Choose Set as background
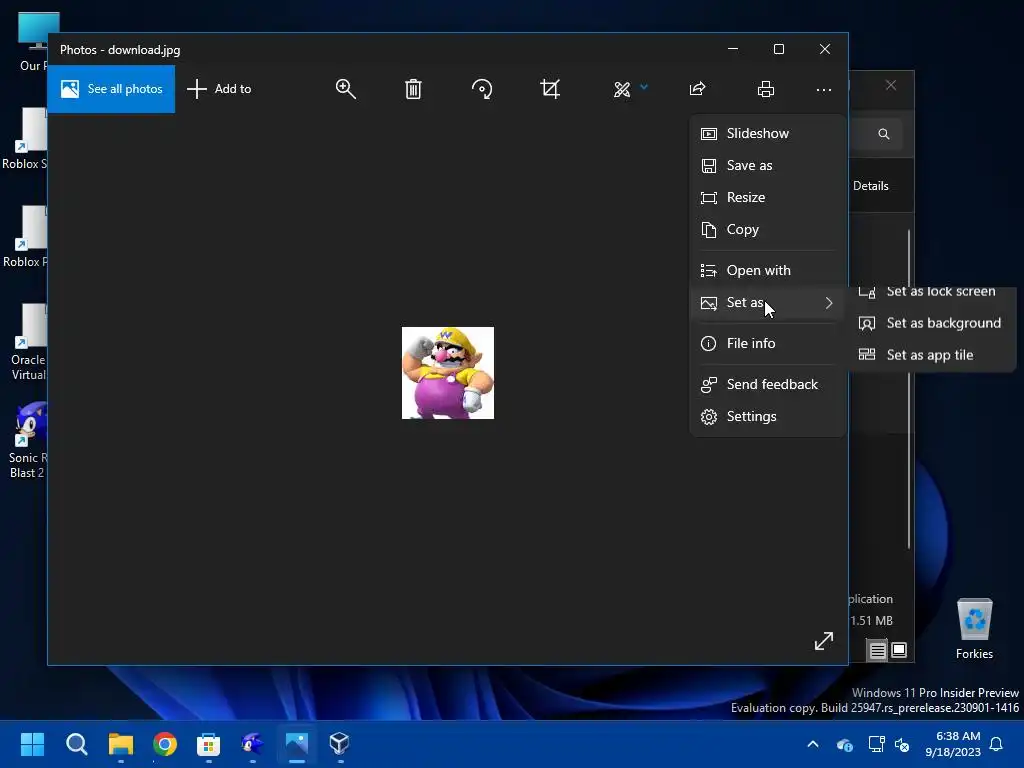This screenshot has width=1024, height=768. pos(932,323)
